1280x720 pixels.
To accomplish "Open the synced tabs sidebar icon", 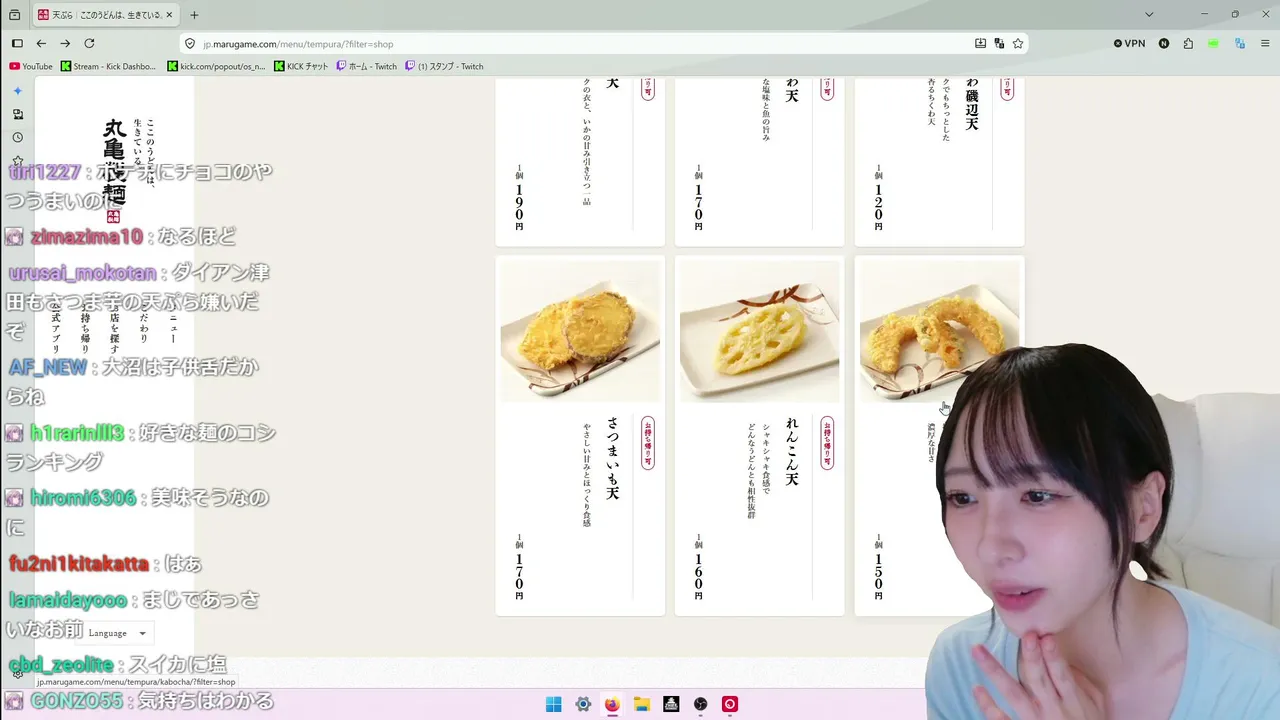I will click(17, 114).
